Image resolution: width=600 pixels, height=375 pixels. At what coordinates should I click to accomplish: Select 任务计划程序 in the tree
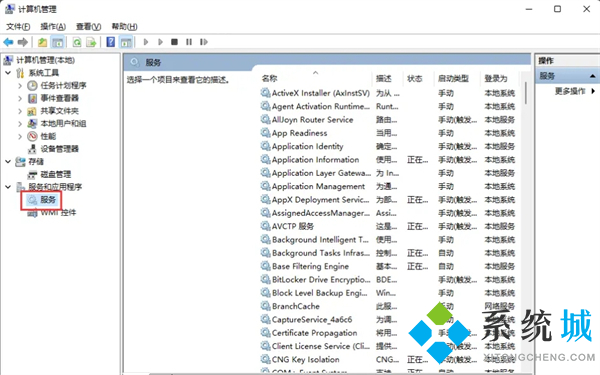[x=64, y=85]
